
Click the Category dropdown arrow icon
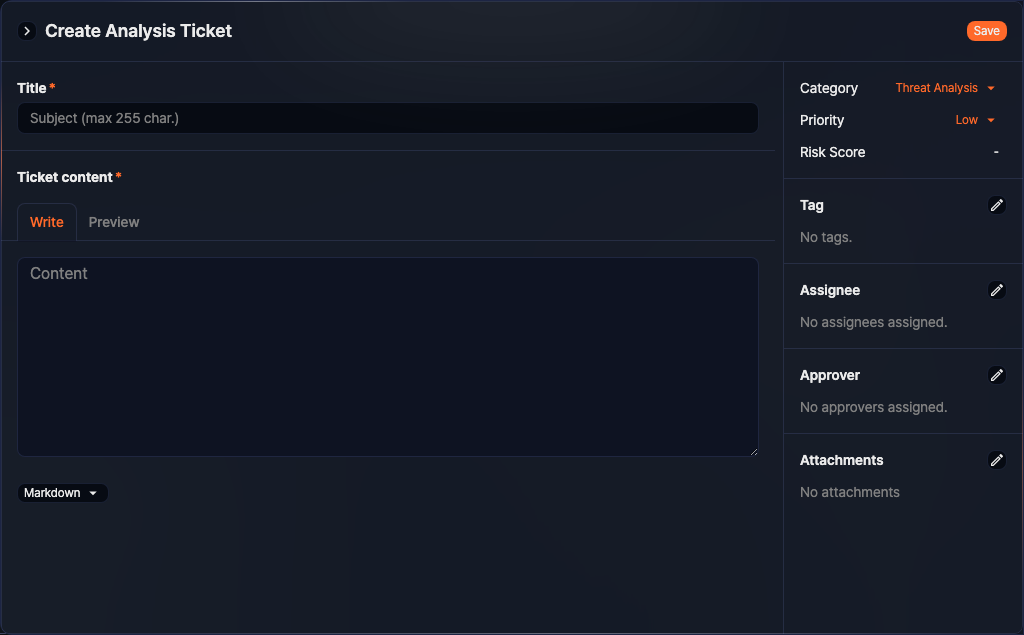pyautogui.click(x=991, y=88)
